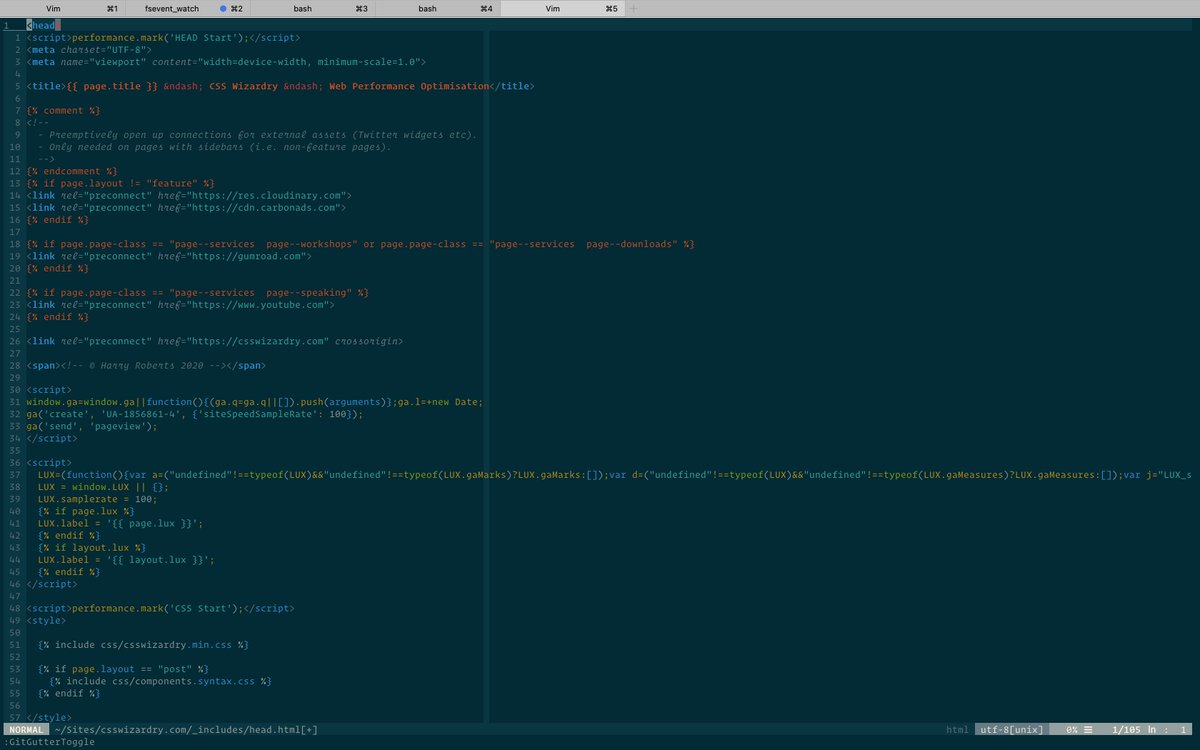Open the second bash tab (⌘4)
This screenshot has width=1200, height=750.
427,8
